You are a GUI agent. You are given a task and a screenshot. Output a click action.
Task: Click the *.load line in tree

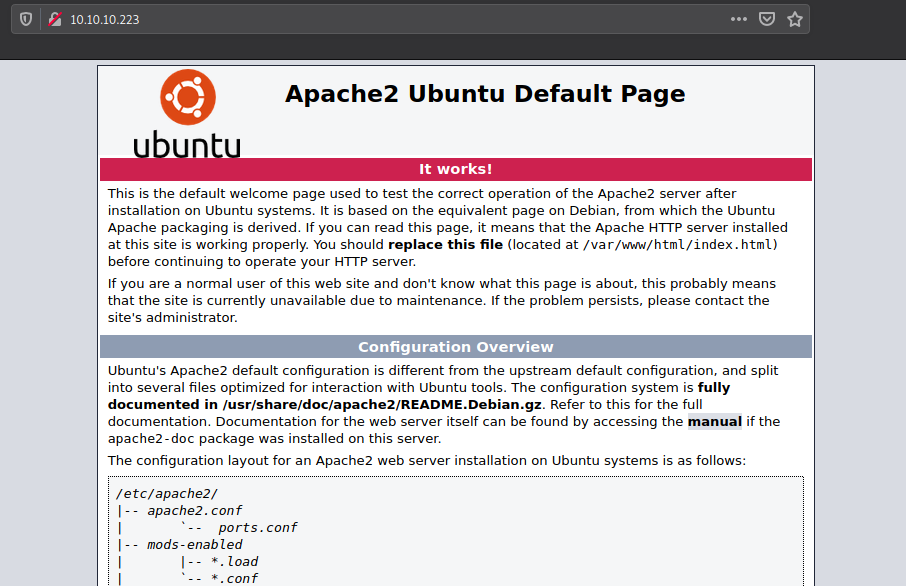[x=234, y=562]
